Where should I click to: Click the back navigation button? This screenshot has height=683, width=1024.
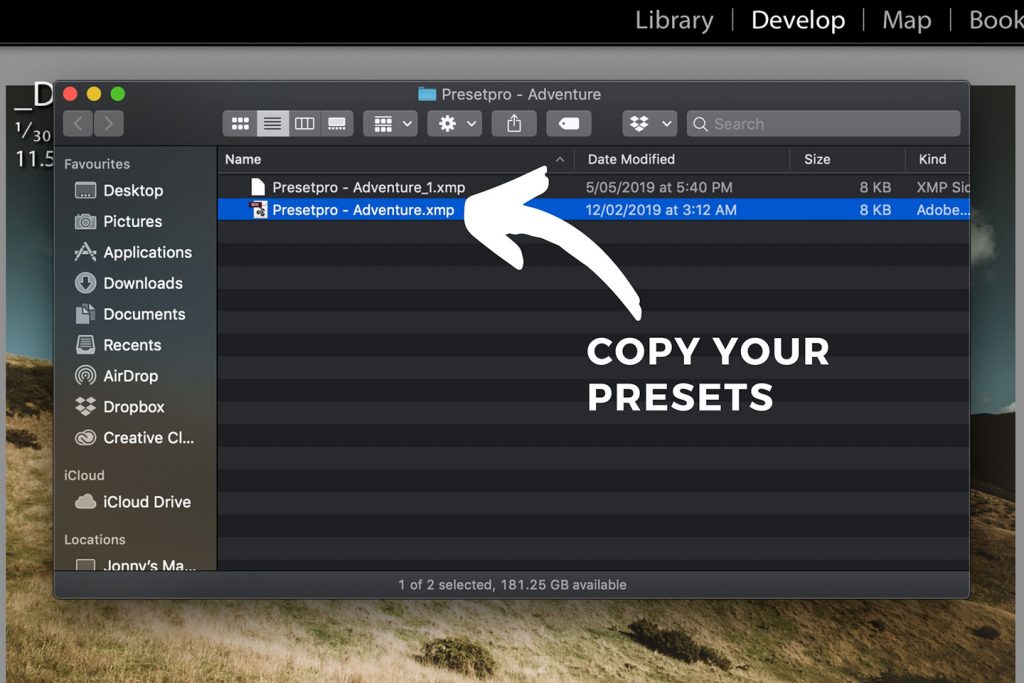[x=77, y=123]
